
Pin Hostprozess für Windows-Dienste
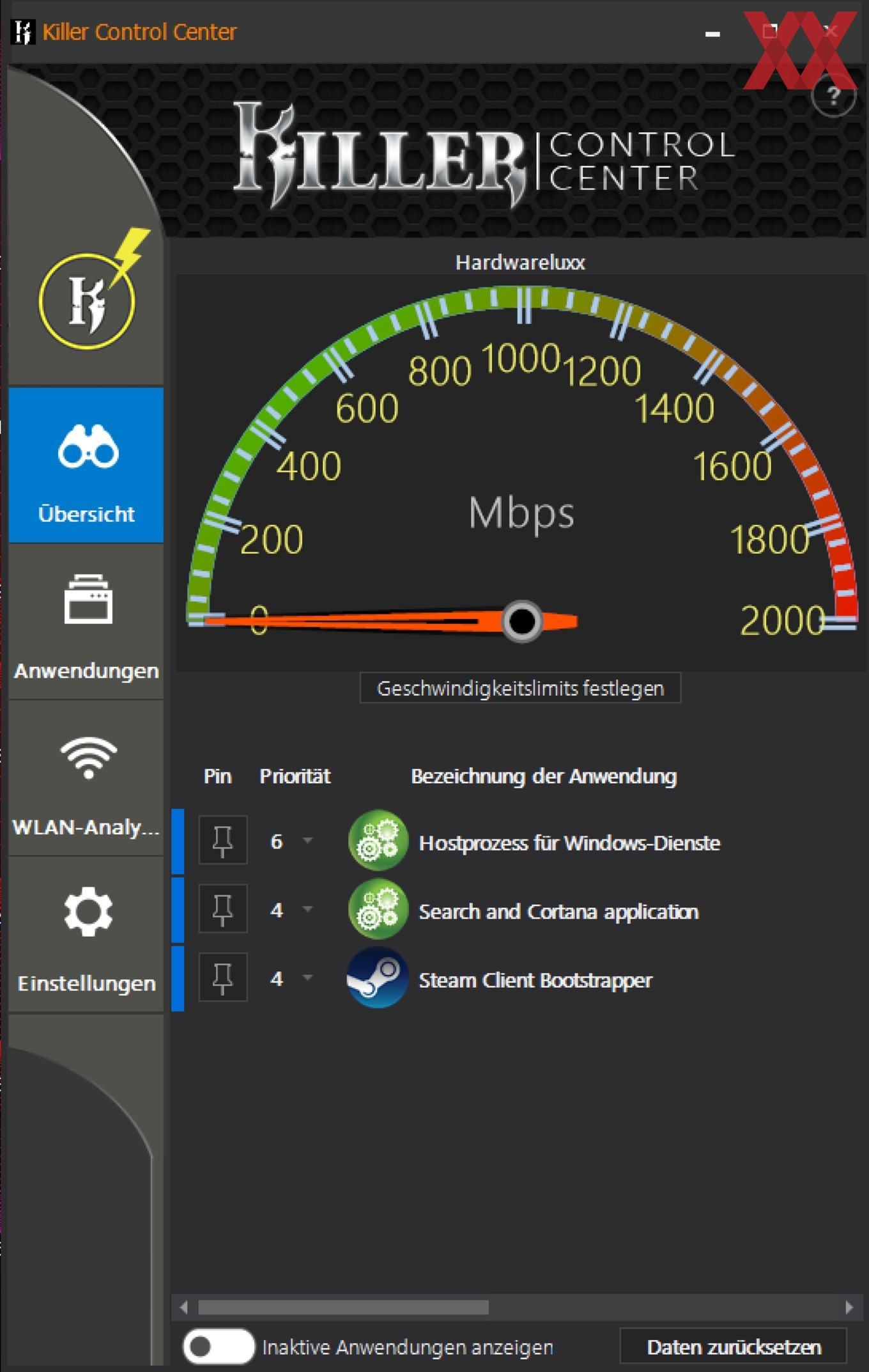coord(222,841)
